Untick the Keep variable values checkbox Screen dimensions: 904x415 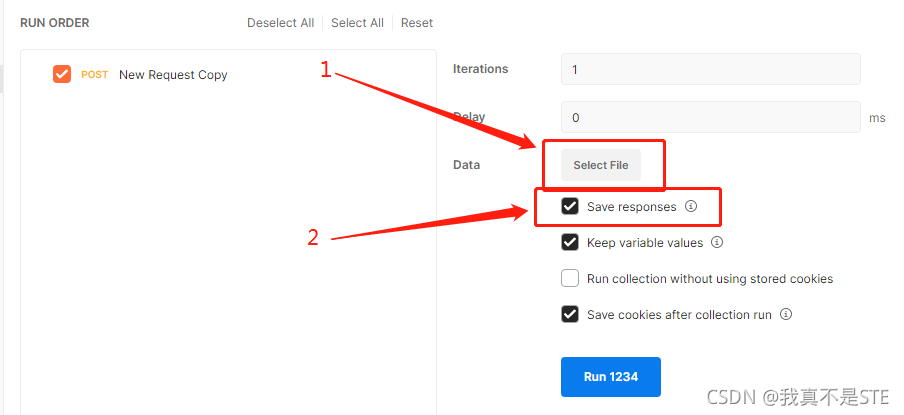(570, 242)
